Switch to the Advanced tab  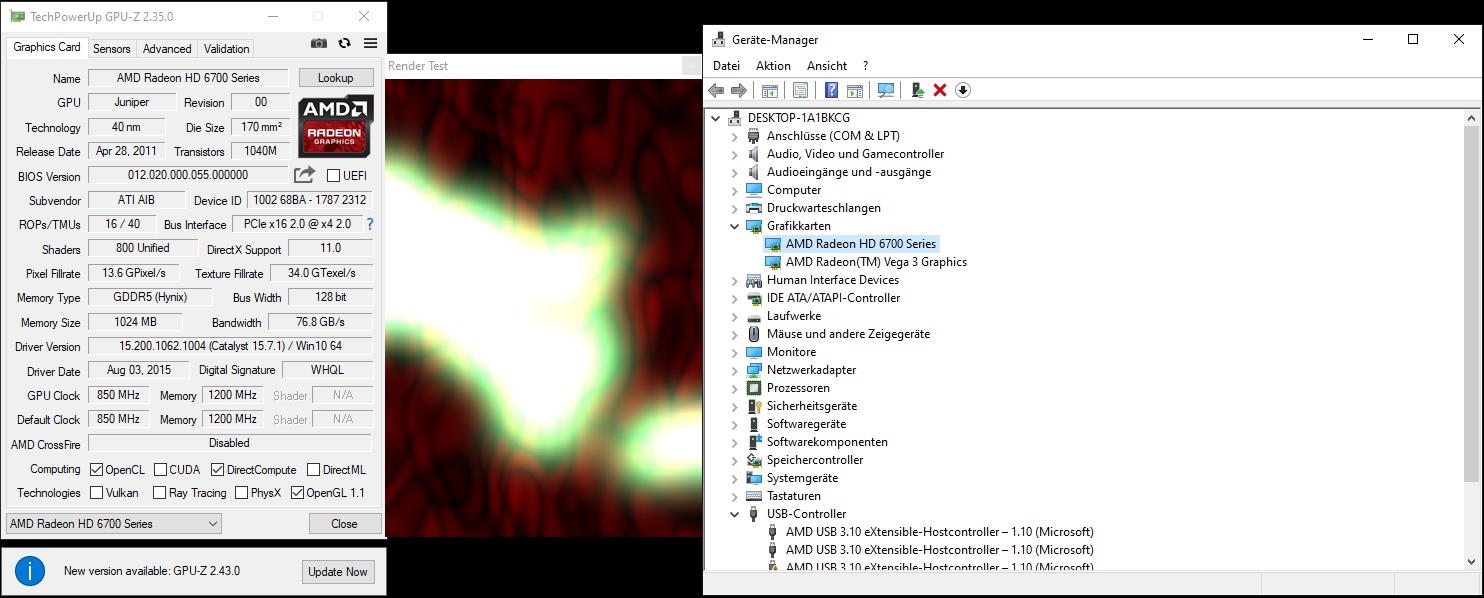tap(167, 48)
